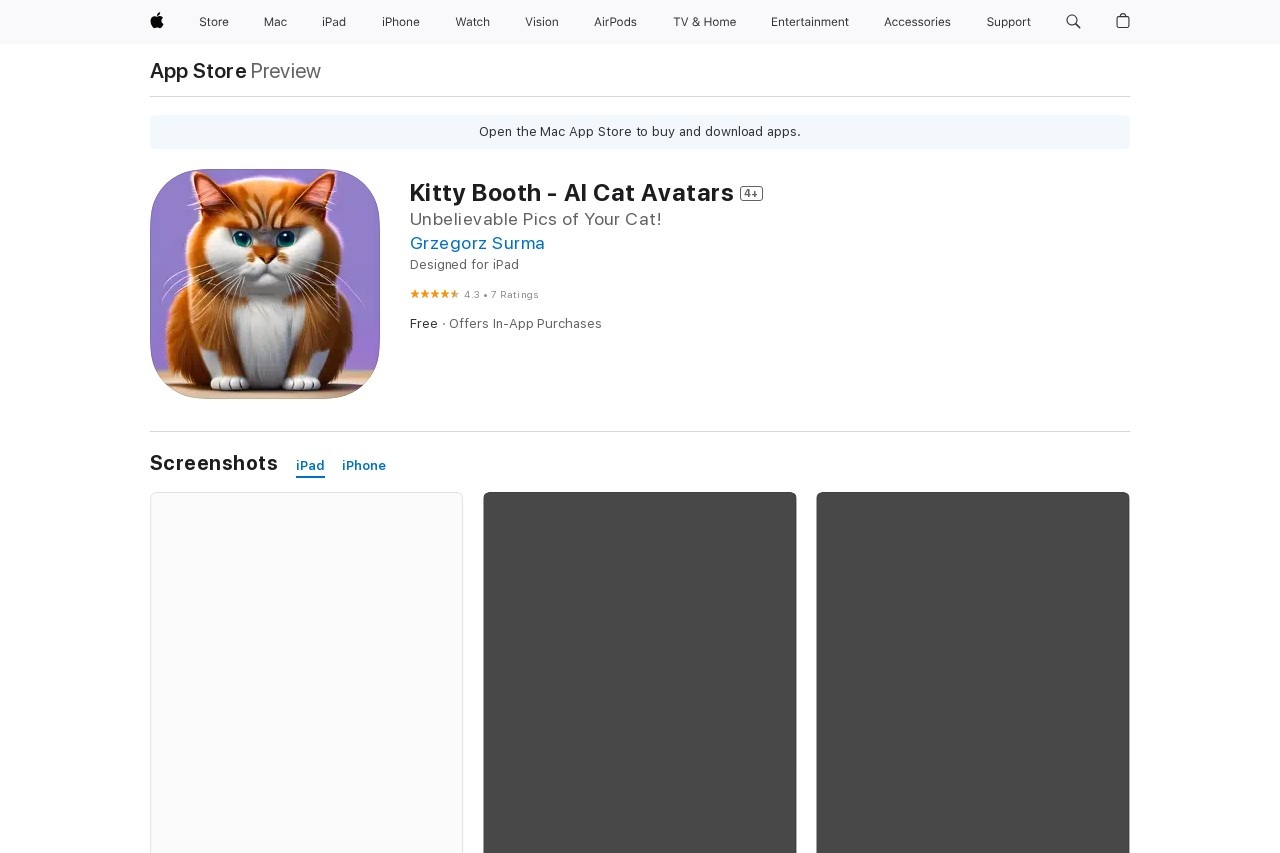Open the shopping bag icon
The image size is (1280, 853).
pyautogui.click(x=1123, y=21)
